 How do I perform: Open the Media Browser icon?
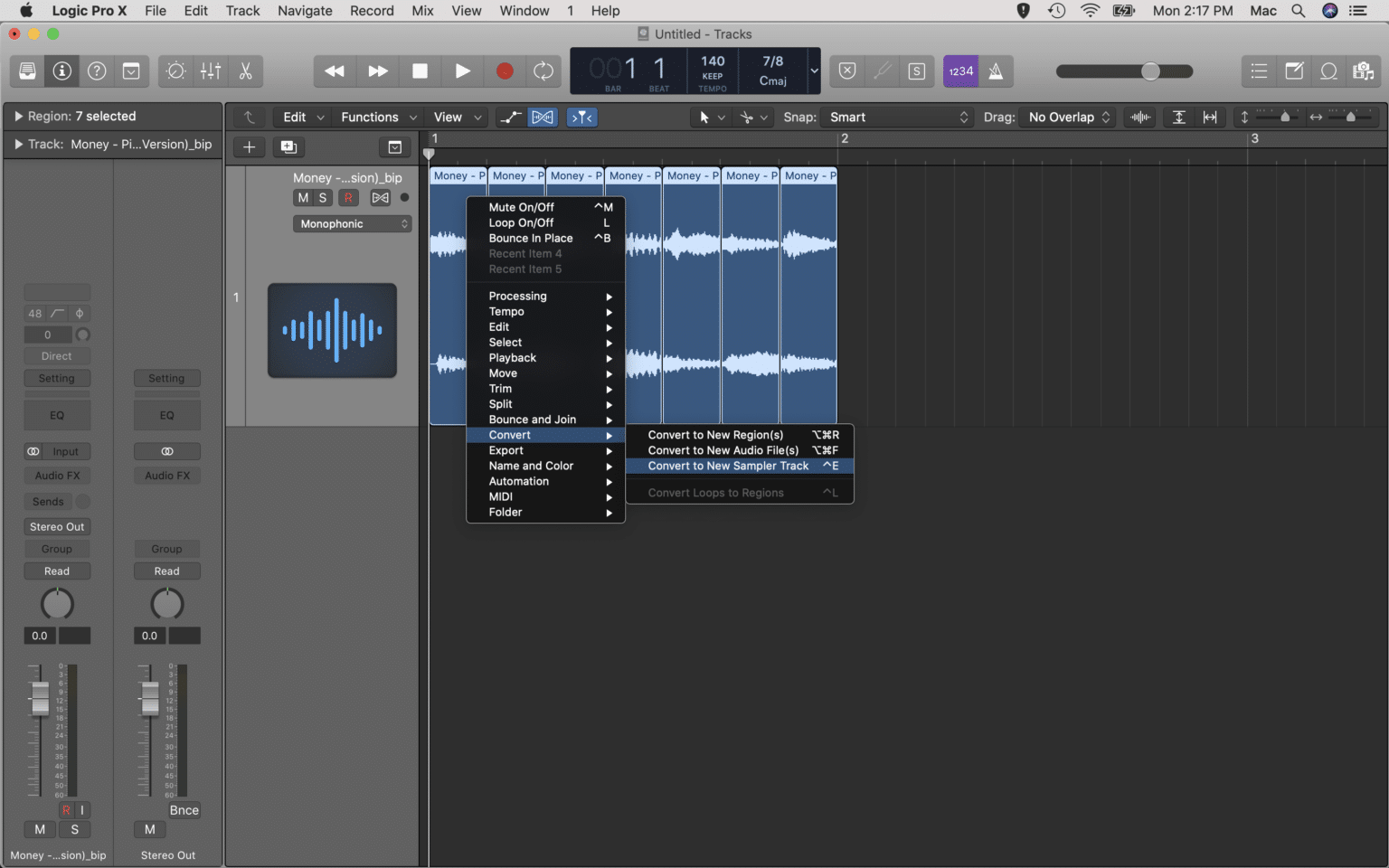(x=1364, y=71)
